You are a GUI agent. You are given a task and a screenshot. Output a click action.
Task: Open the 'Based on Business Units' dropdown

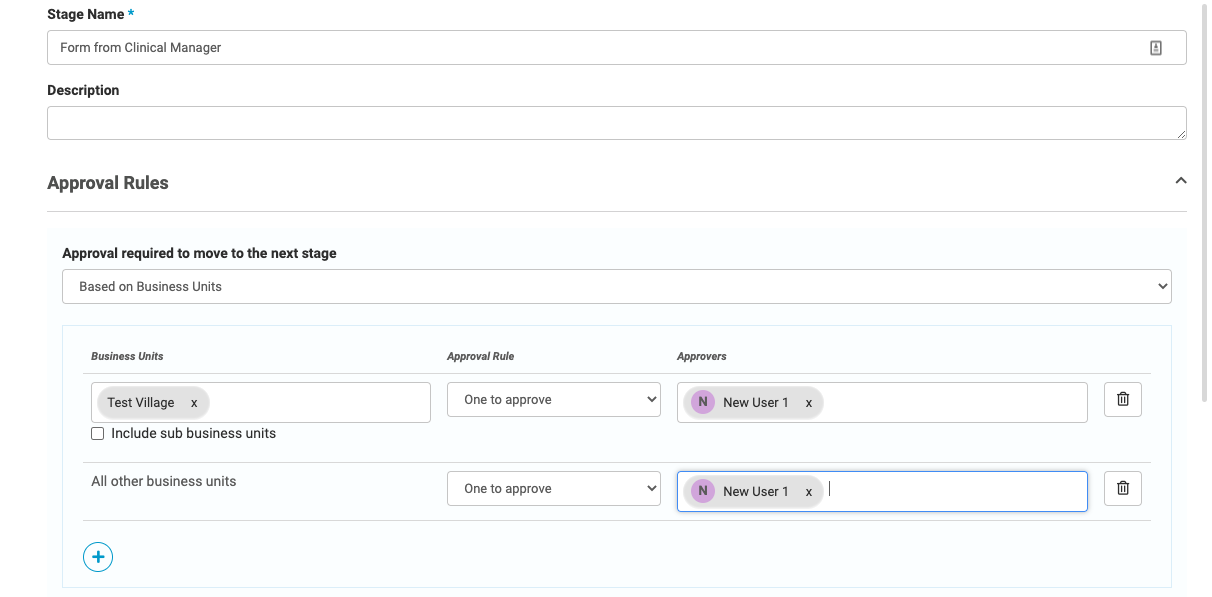pyautogui.click(x=616, y=286)
